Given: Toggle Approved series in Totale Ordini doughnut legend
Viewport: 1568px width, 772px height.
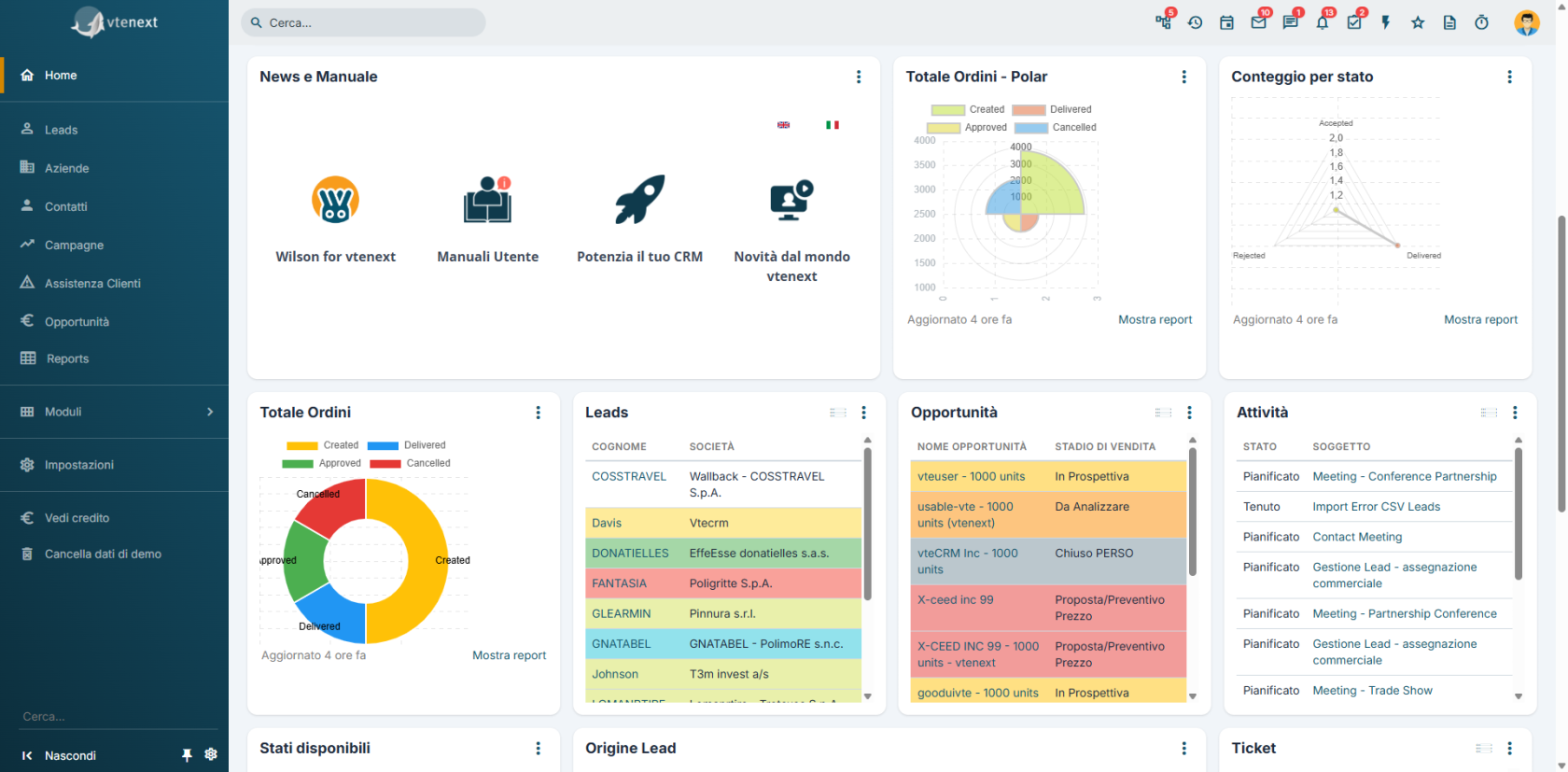Looking at the screenshot, I should click(322, 463).
